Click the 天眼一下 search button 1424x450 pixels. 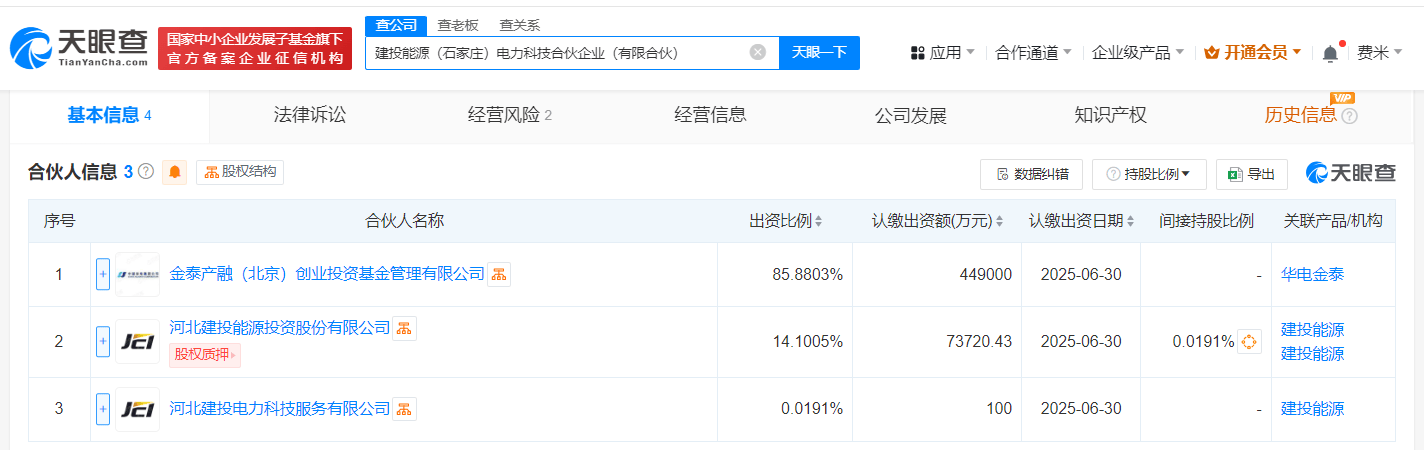[819, 53]
